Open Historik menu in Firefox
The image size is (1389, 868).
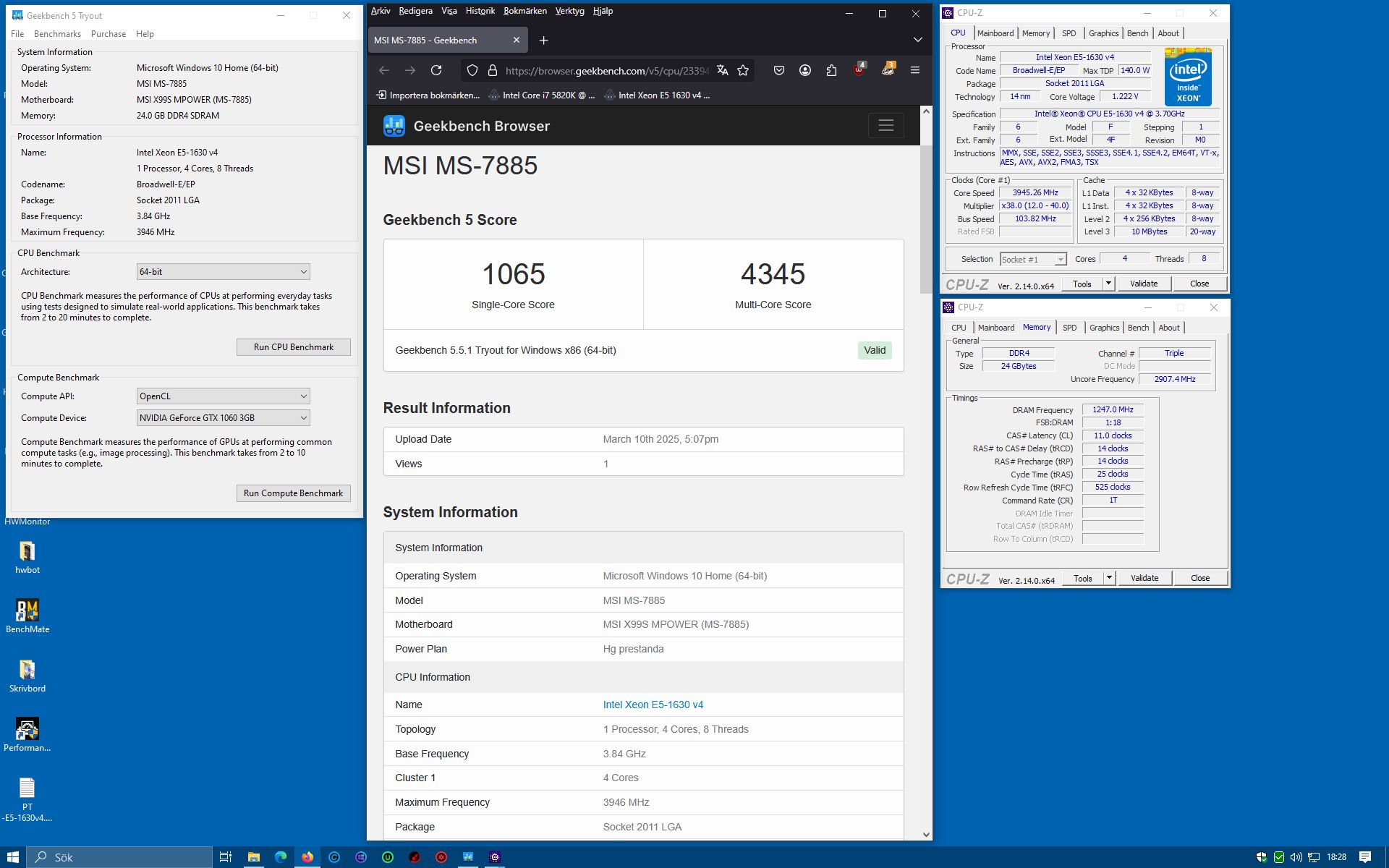[x=480, y=11]
